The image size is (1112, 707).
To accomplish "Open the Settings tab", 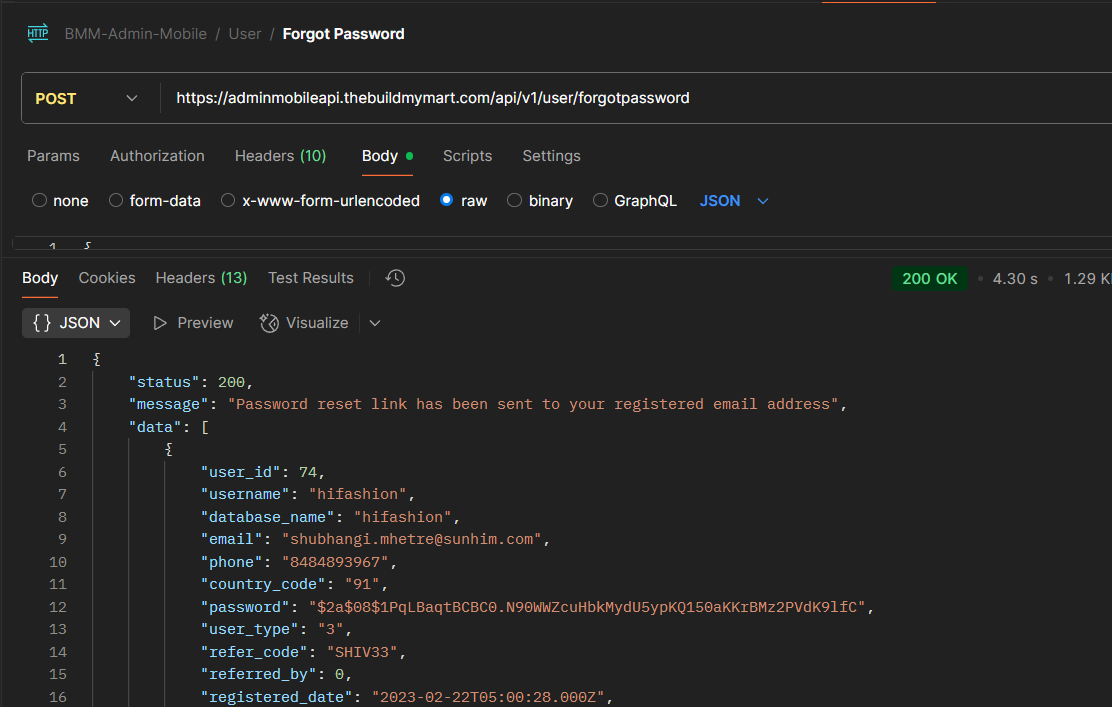I will (x=551, y=156).
